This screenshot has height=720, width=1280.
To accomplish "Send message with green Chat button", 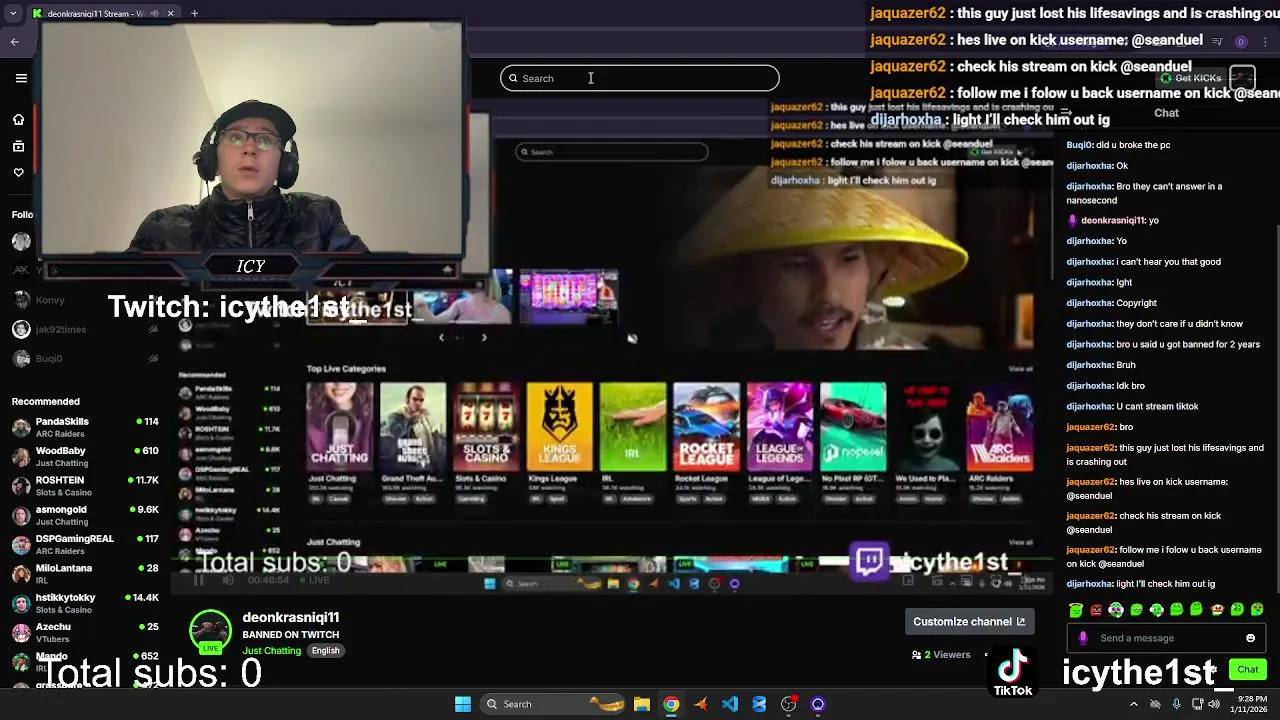I will [x=1248, y=669].
